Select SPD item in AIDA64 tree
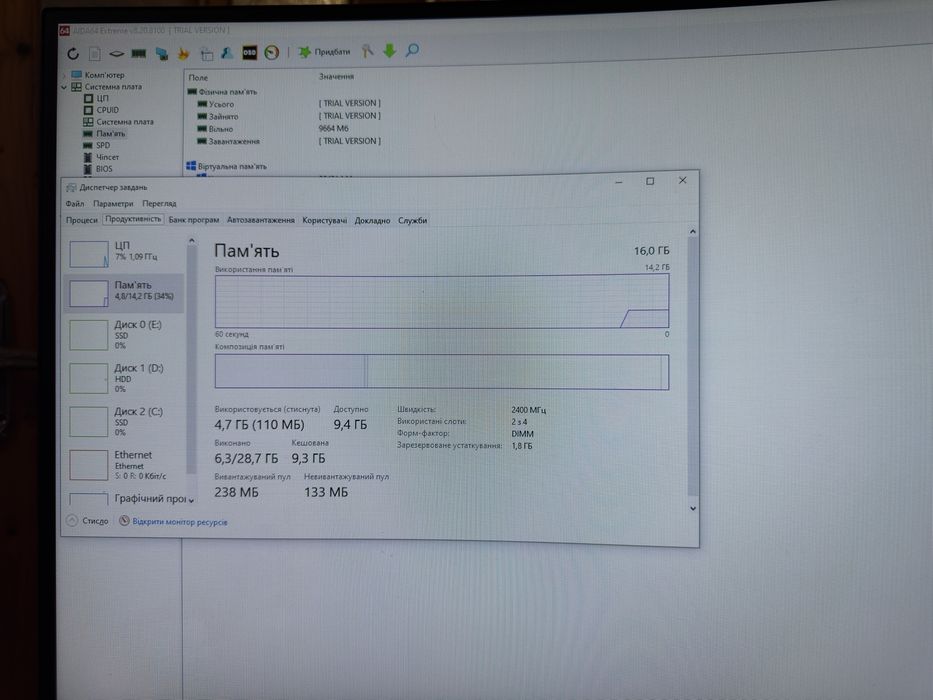 (97, 145)
